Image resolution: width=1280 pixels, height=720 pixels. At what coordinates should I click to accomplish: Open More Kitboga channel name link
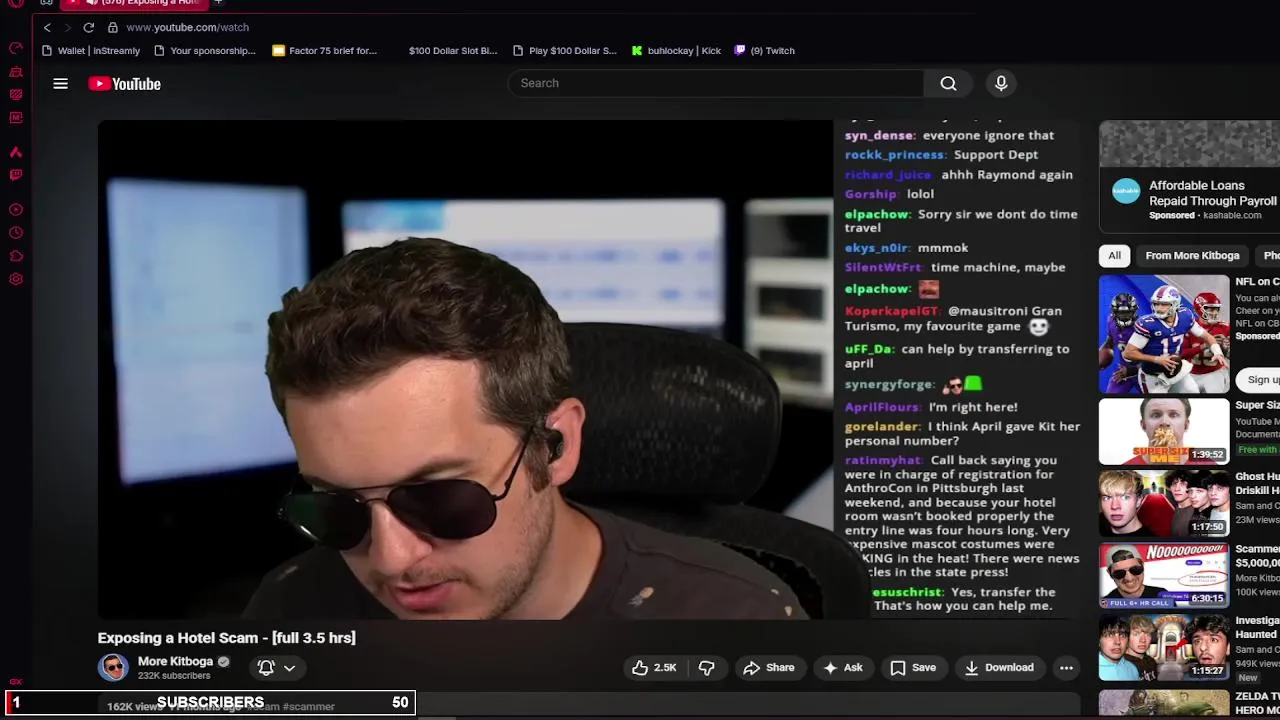[x=175, y=661]
